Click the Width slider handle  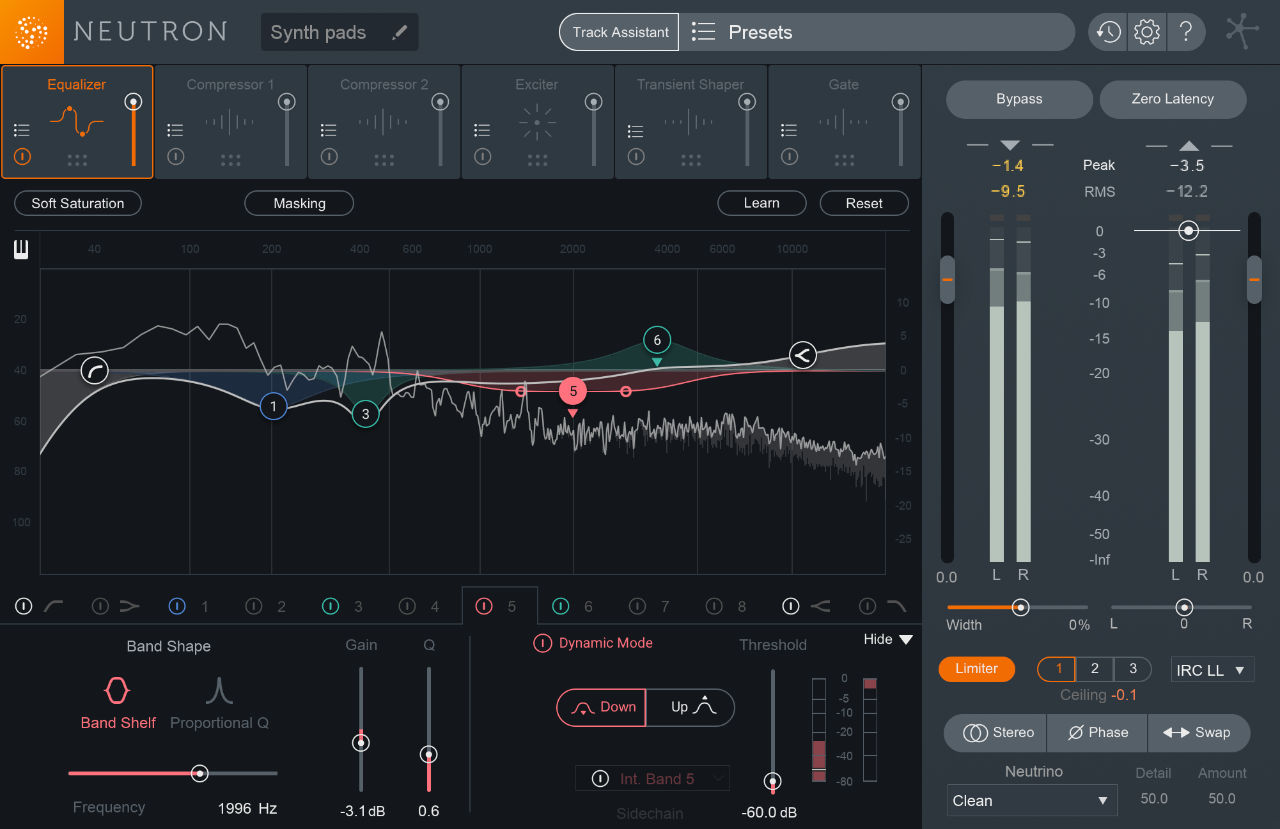coord(1020,607)
